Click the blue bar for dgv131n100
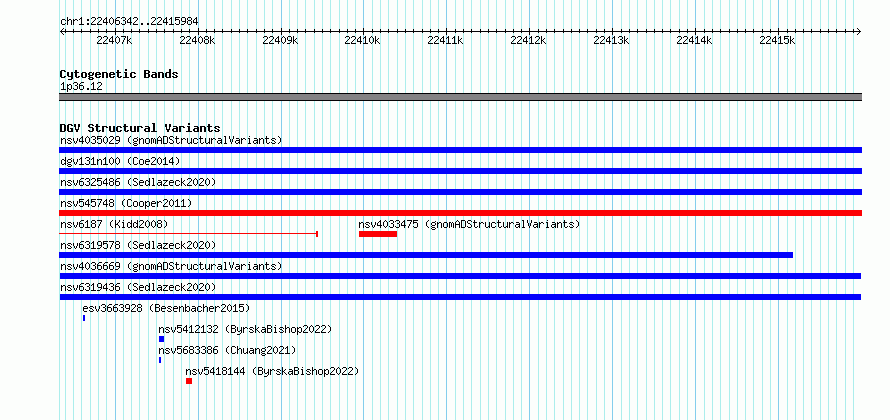890x420 pixels. click(x=460, y=171)
